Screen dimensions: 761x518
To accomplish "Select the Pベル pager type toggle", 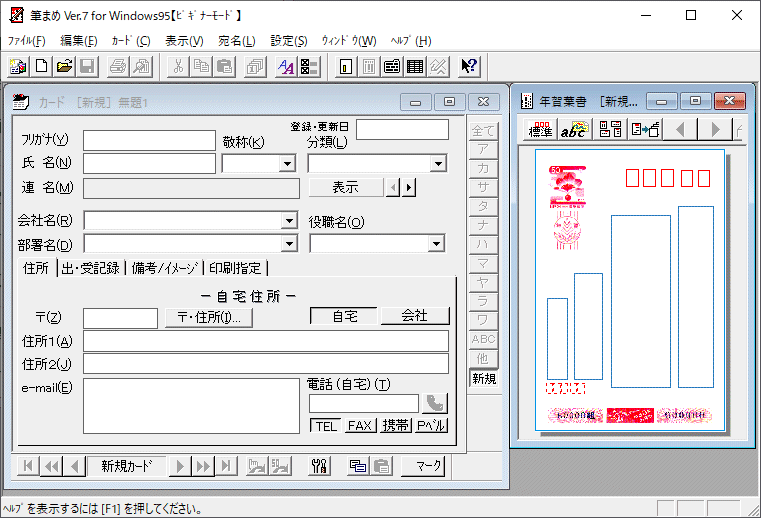I will pyautogui.click(x=431, y=426).
